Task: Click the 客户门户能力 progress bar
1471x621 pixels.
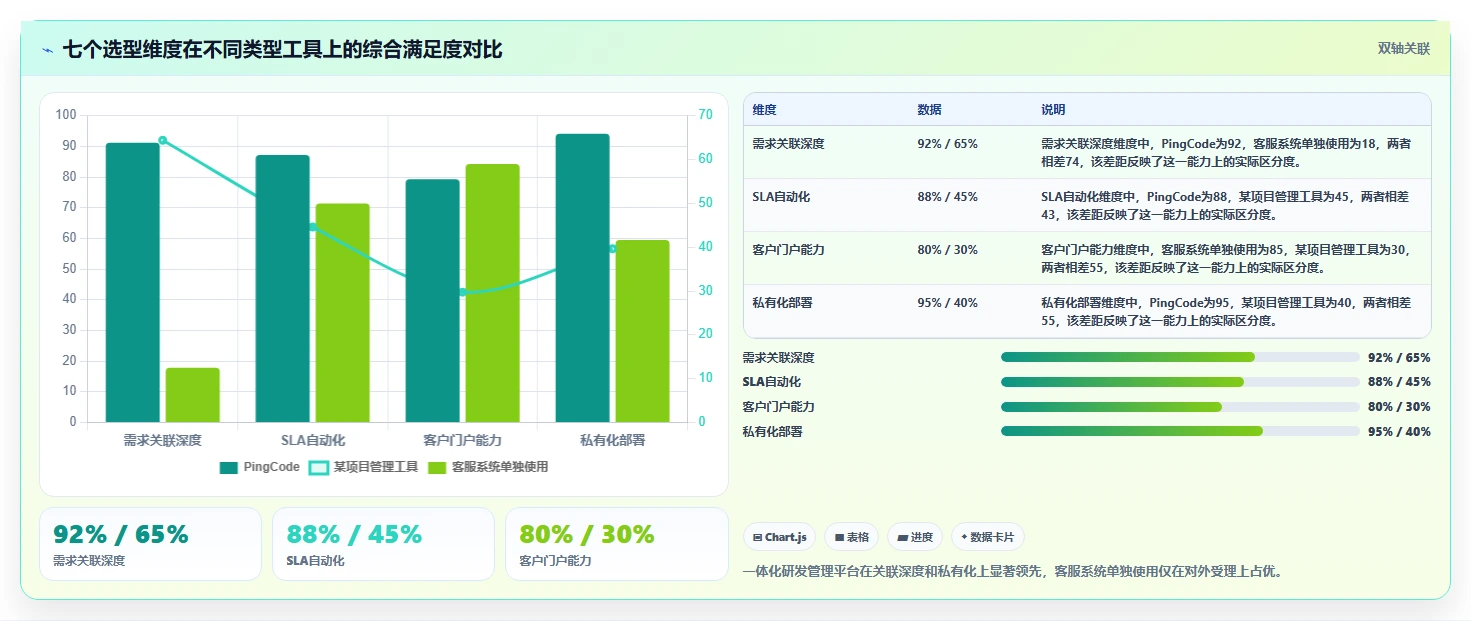Action: (1180, 407)
